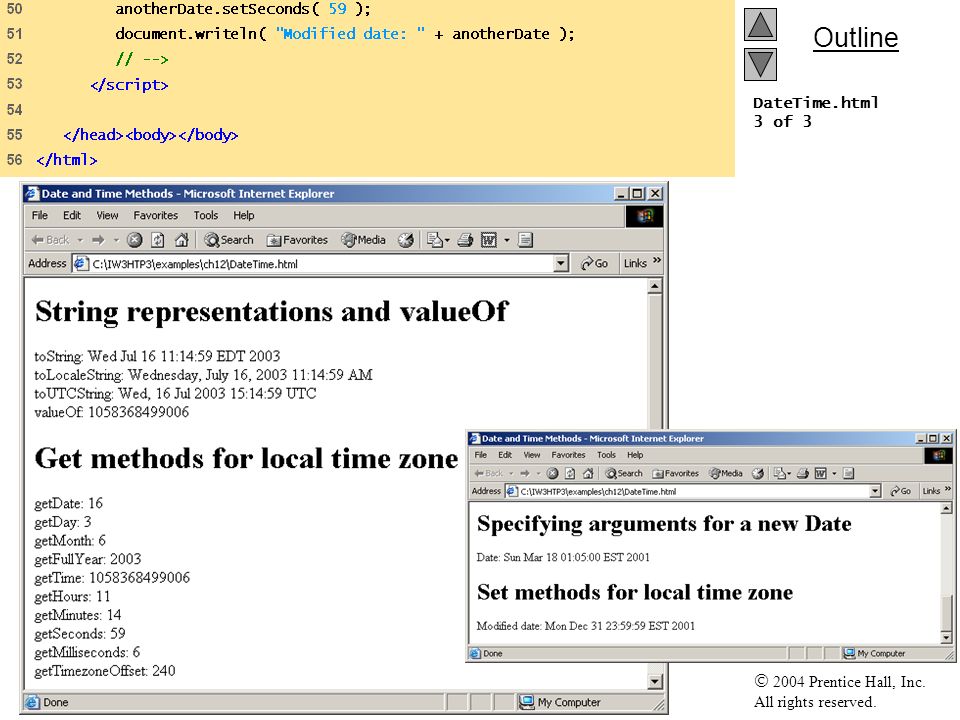Screen dimensions: 960x720
Task: Click the Print icon in small IE toolbar
Action: (x=803, y=473)
